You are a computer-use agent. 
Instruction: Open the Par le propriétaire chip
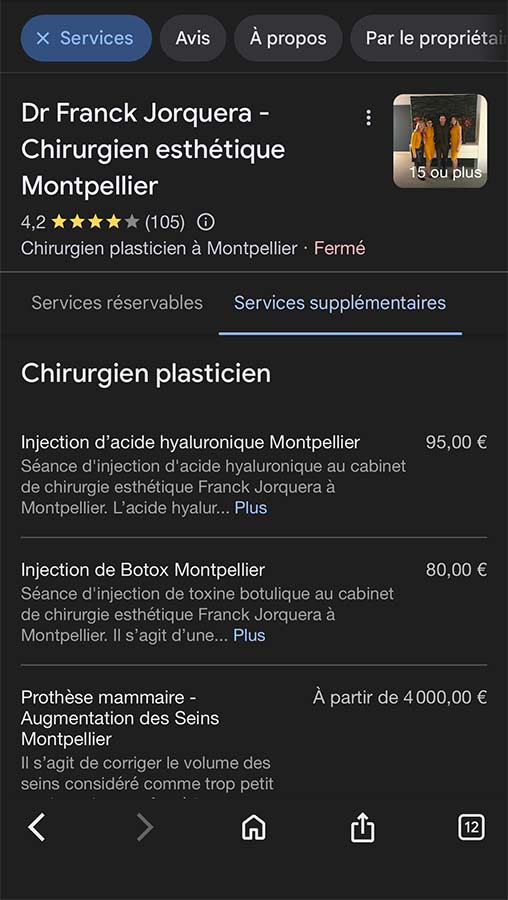tap(429, 38)
